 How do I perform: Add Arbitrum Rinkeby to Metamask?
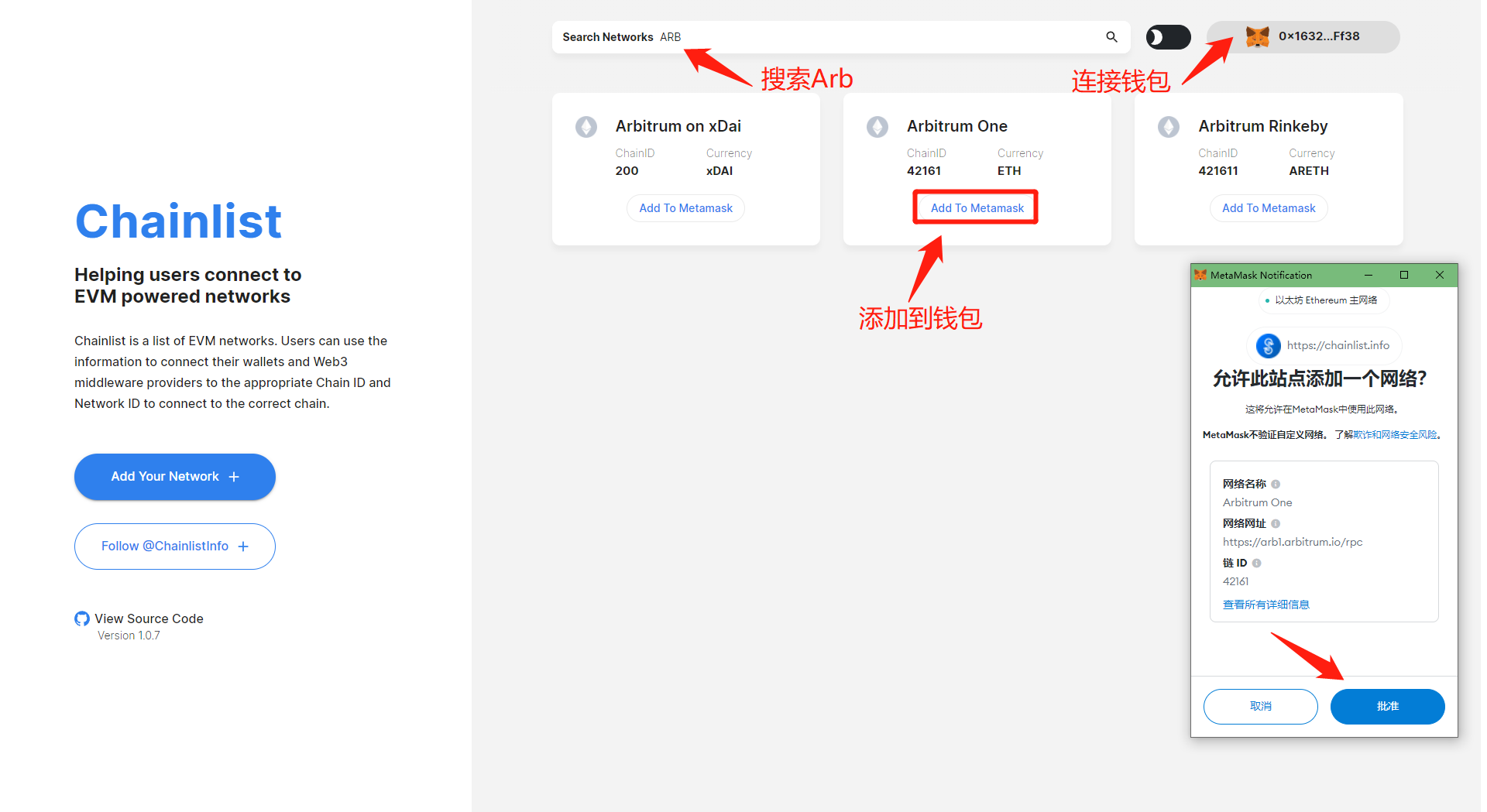(1269, 208)
